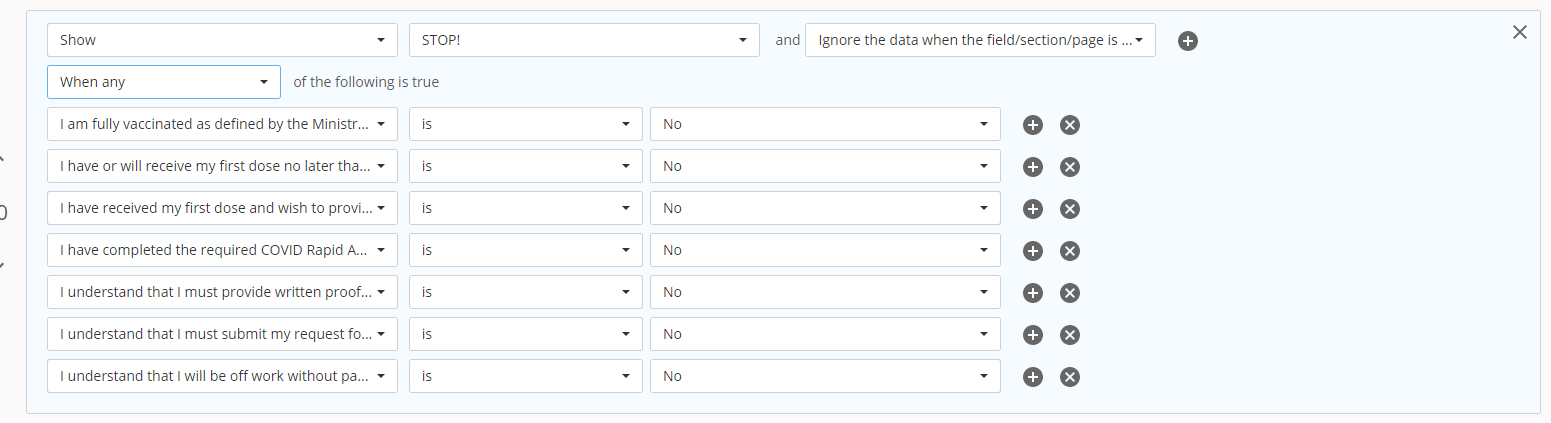Delete the 'received my first dose' condition
The width and height of the screenshot is (1551, 423).
(1069, 209)
